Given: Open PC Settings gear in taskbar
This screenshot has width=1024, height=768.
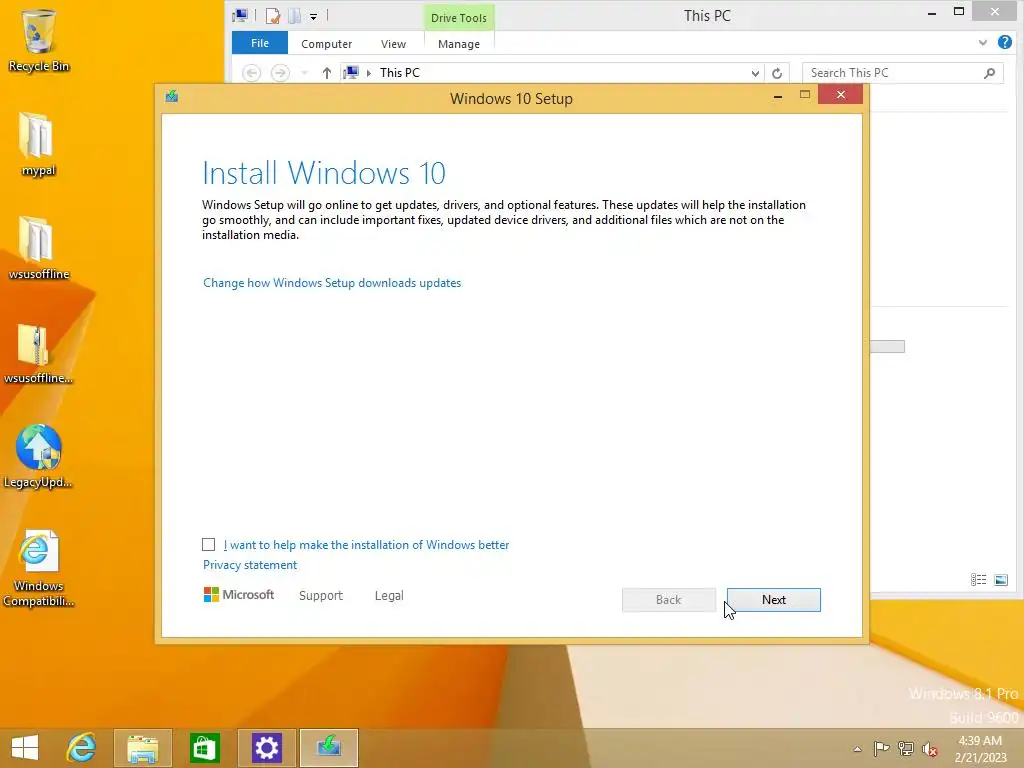Looking at the screenshot, I should click(266, 748).
